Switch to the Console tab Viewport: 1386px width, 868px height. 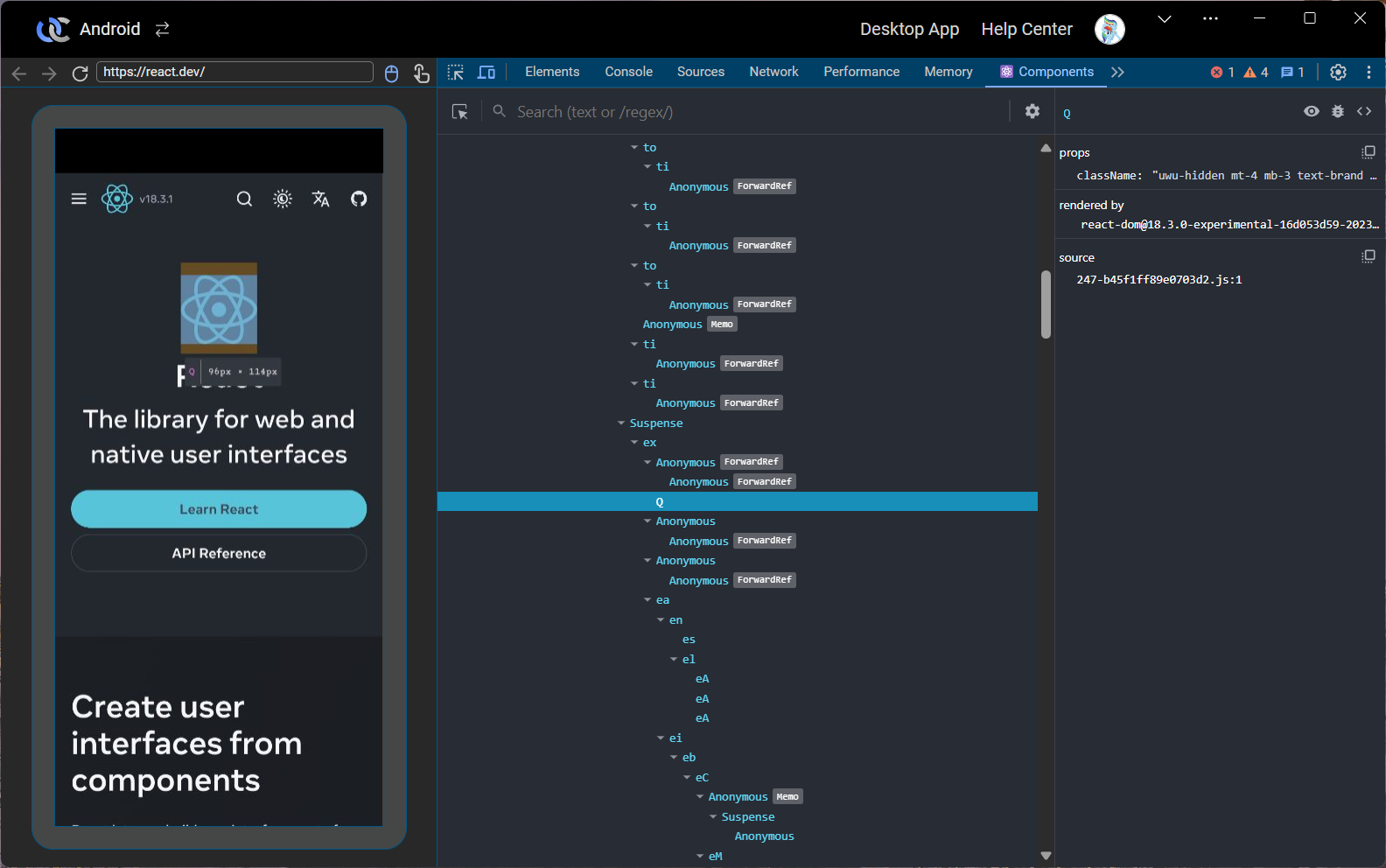click(x=629, y=72)
